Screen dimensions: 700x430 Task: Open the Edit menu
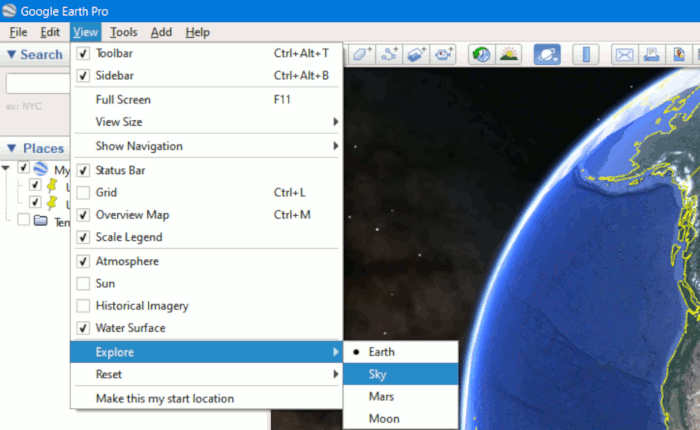[50, 32]
